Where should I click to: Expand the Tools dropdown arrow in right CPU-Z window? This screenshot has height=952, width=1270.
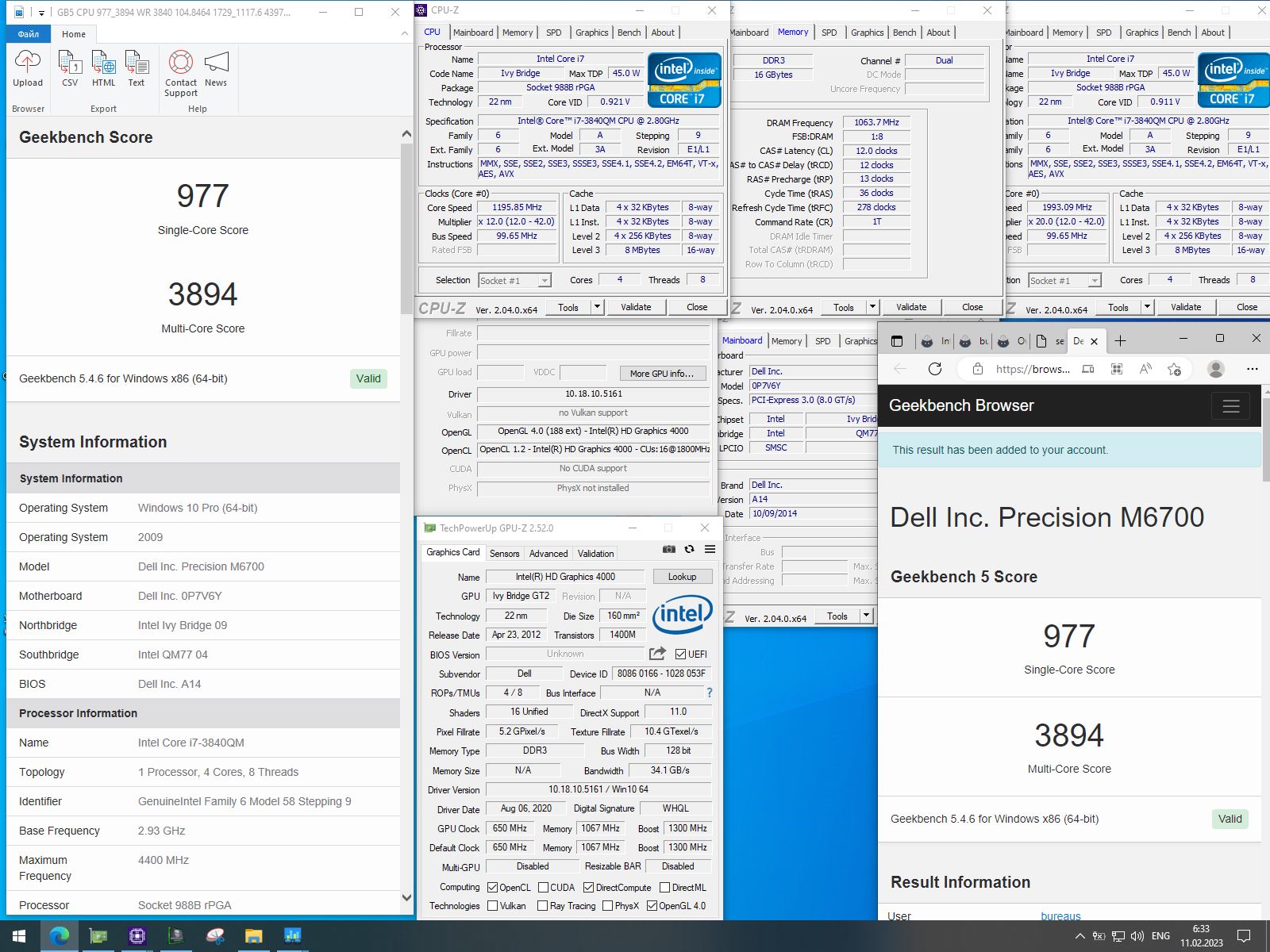click(x=1147, y=307)
